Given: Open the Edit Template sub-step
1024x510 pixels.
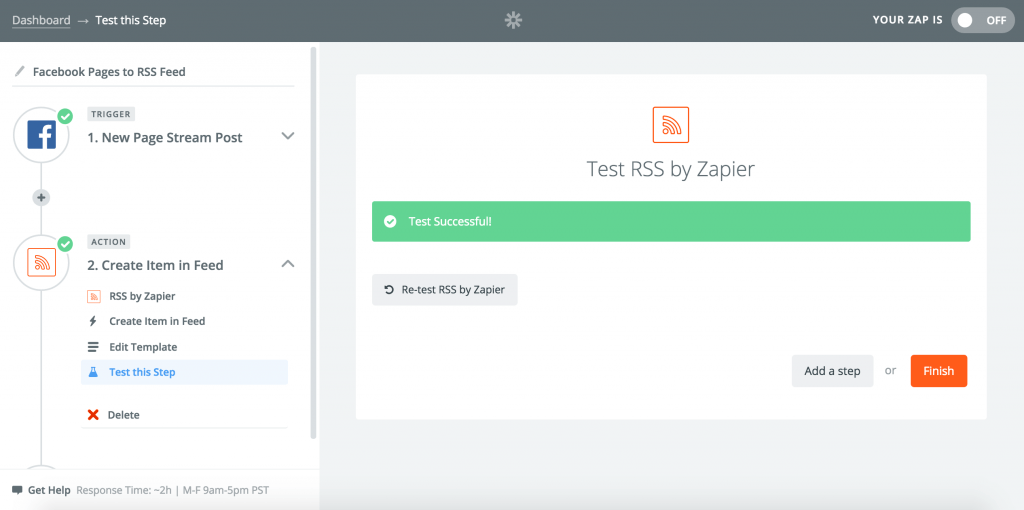Looking at the screenshot, I should coord(143,347).
